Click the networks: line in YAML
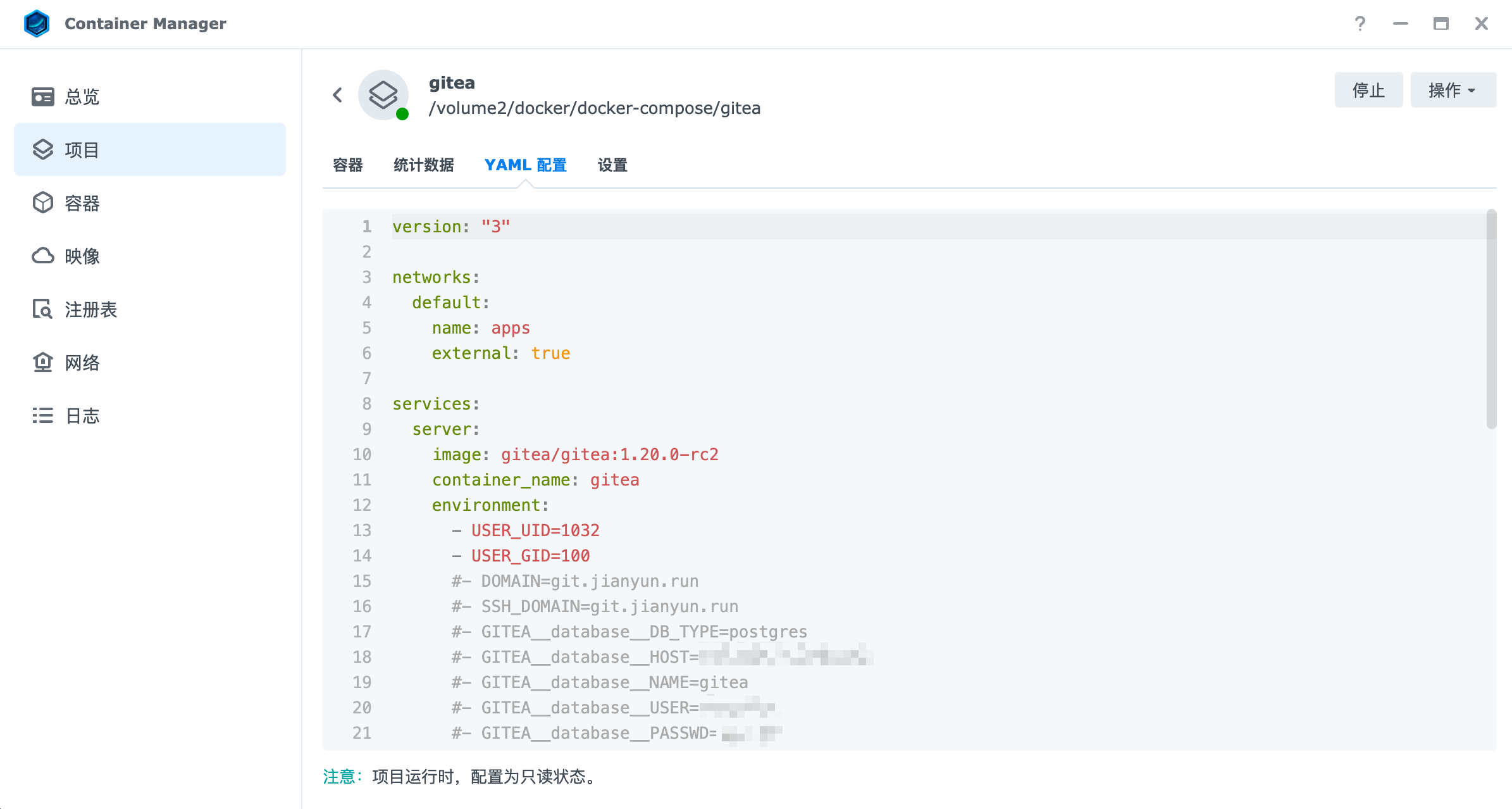The width and height of the screenshot is (1512, 809). point(436,277)
